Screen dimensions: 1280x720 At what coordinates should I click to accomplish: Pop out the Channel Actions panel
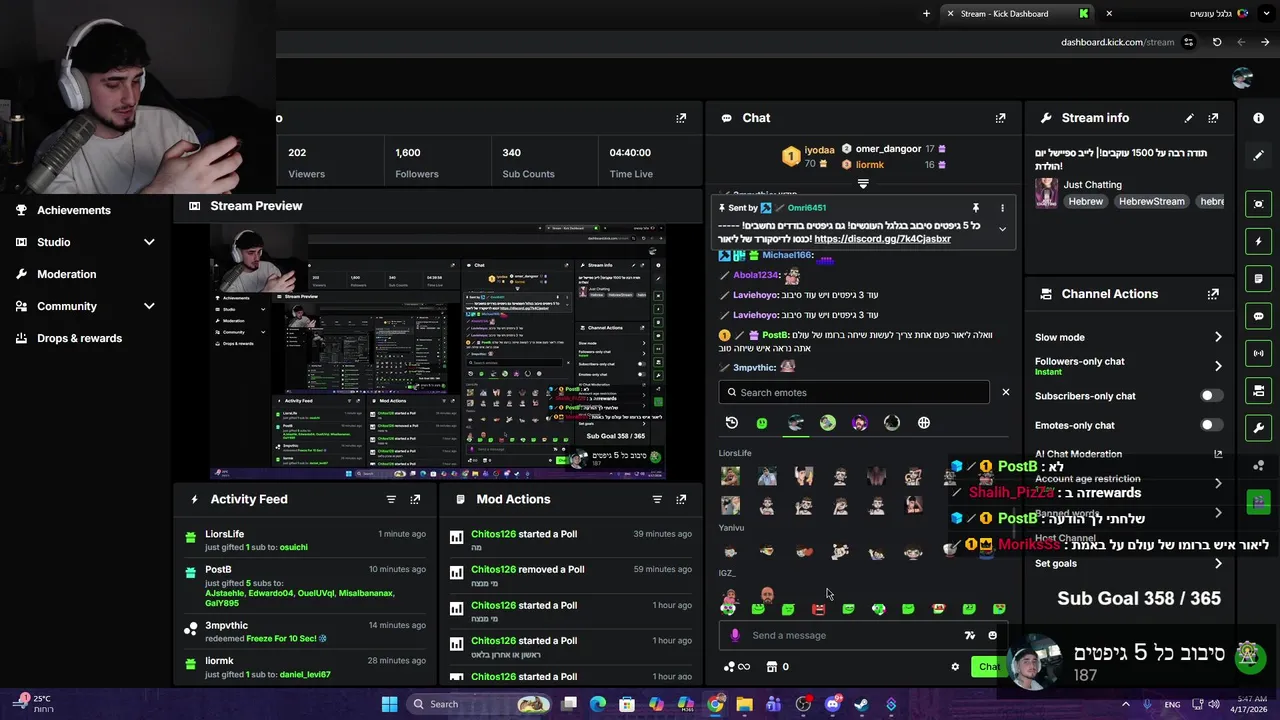pyautogui.click(x=1213, y=294)
